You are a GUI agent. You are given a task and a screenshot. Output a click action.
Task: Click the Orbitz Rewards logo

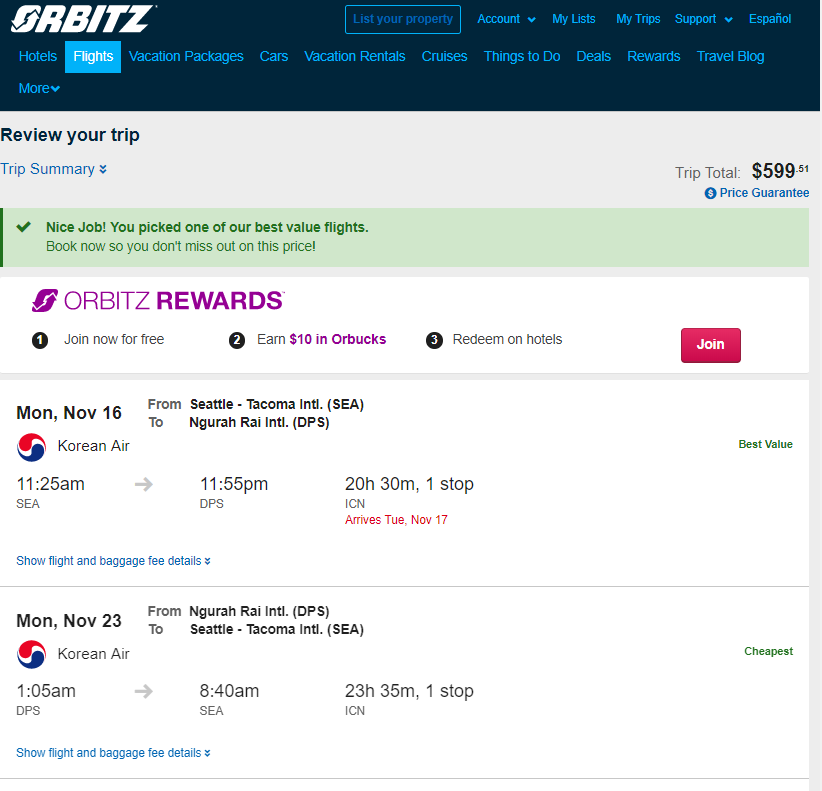158,301
